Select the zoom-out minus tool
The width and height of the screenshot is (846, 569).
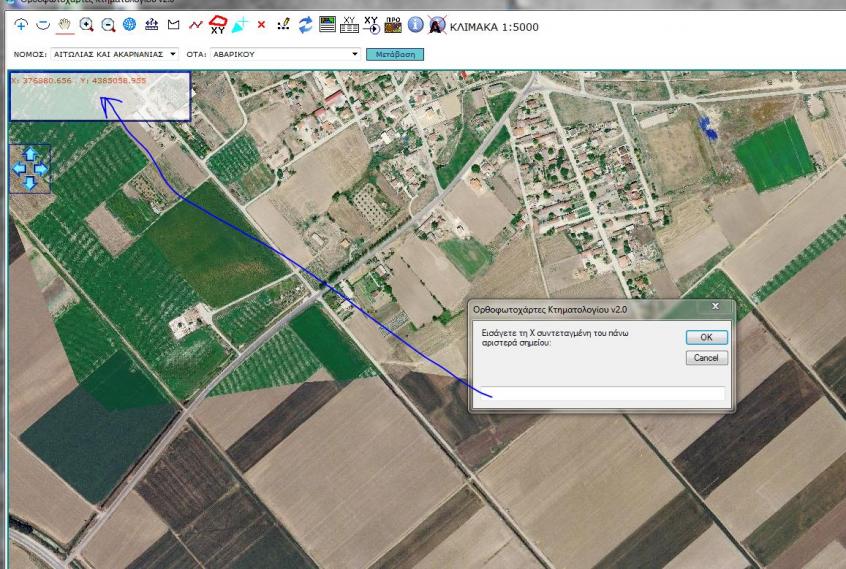coord(43,24)
